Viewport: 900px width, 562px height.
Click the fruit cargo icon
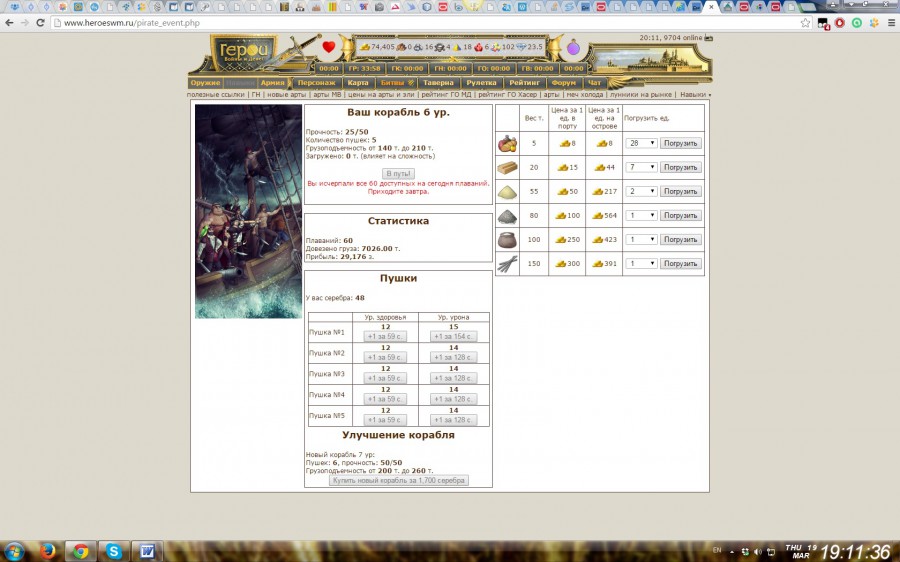click(x=508, y=144)
